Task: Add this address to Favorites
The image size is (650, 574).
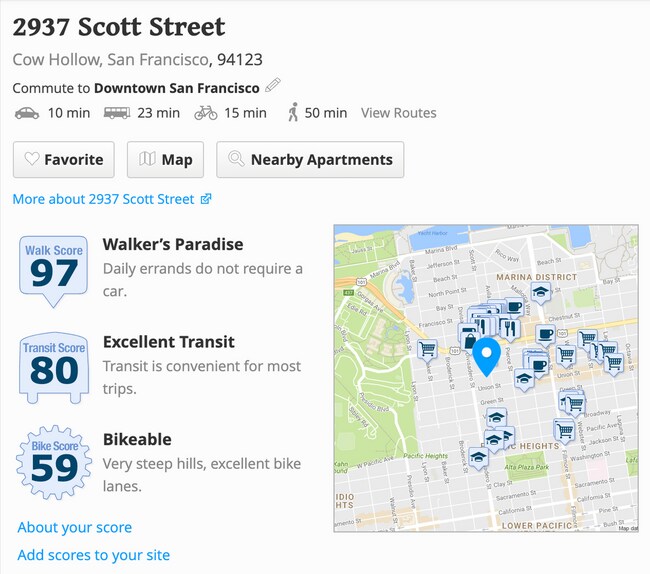Action: 64,160
